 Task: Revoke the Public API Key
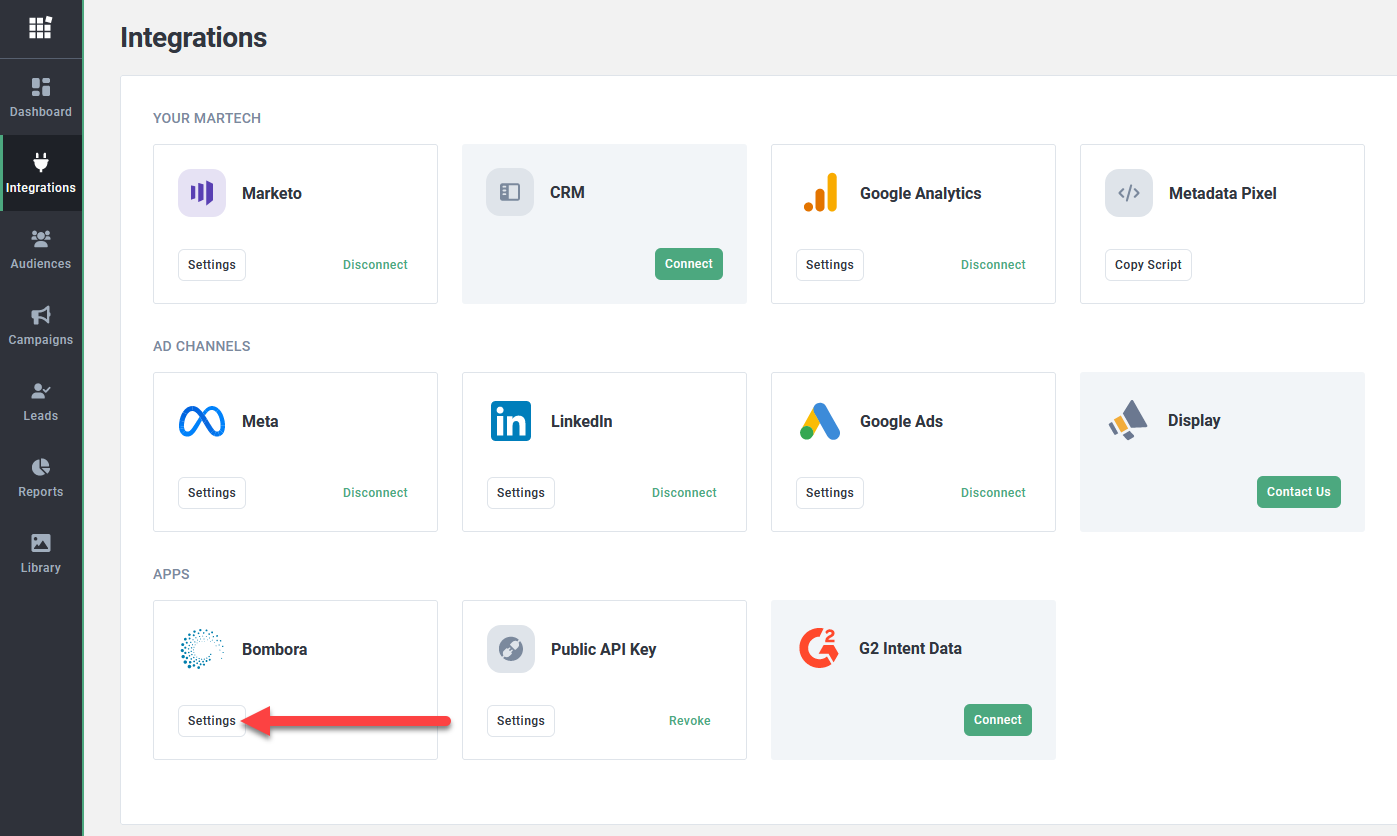689,721
